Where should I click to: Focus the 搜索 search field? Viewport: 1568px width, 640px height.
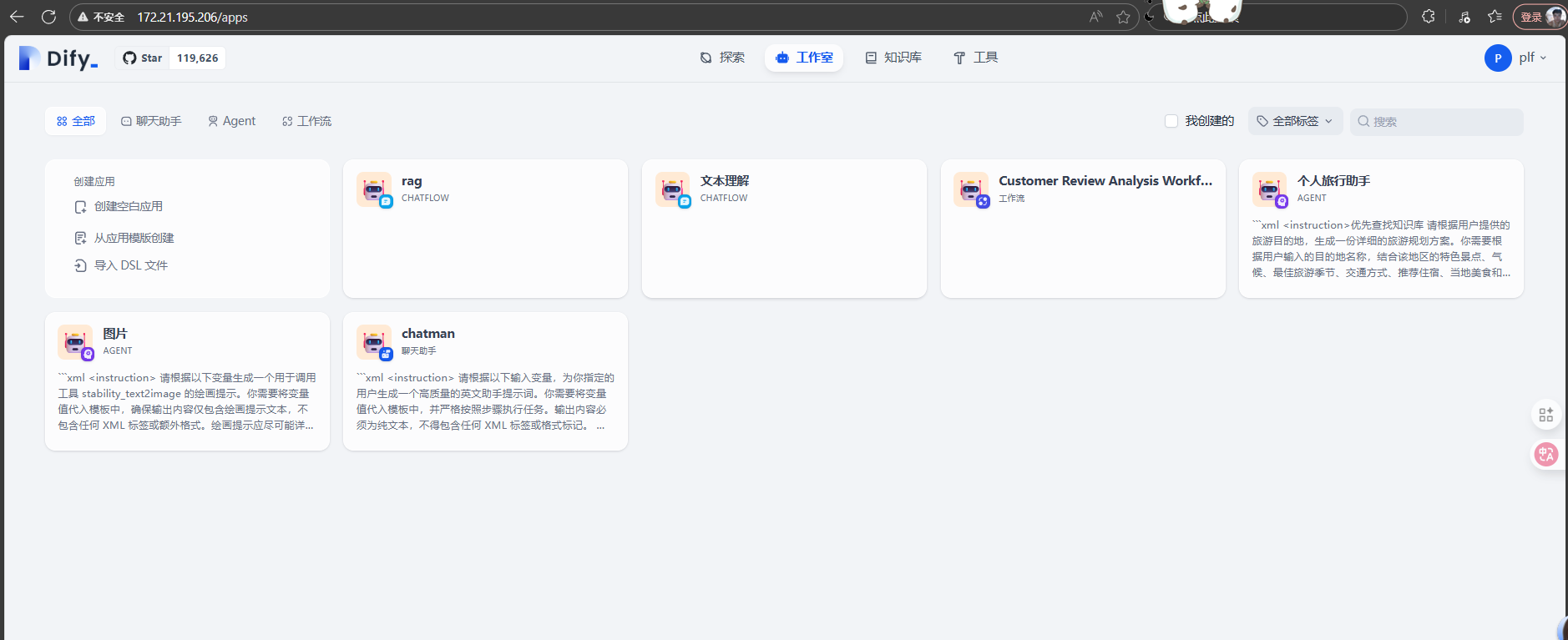(x=1437, y=122)
